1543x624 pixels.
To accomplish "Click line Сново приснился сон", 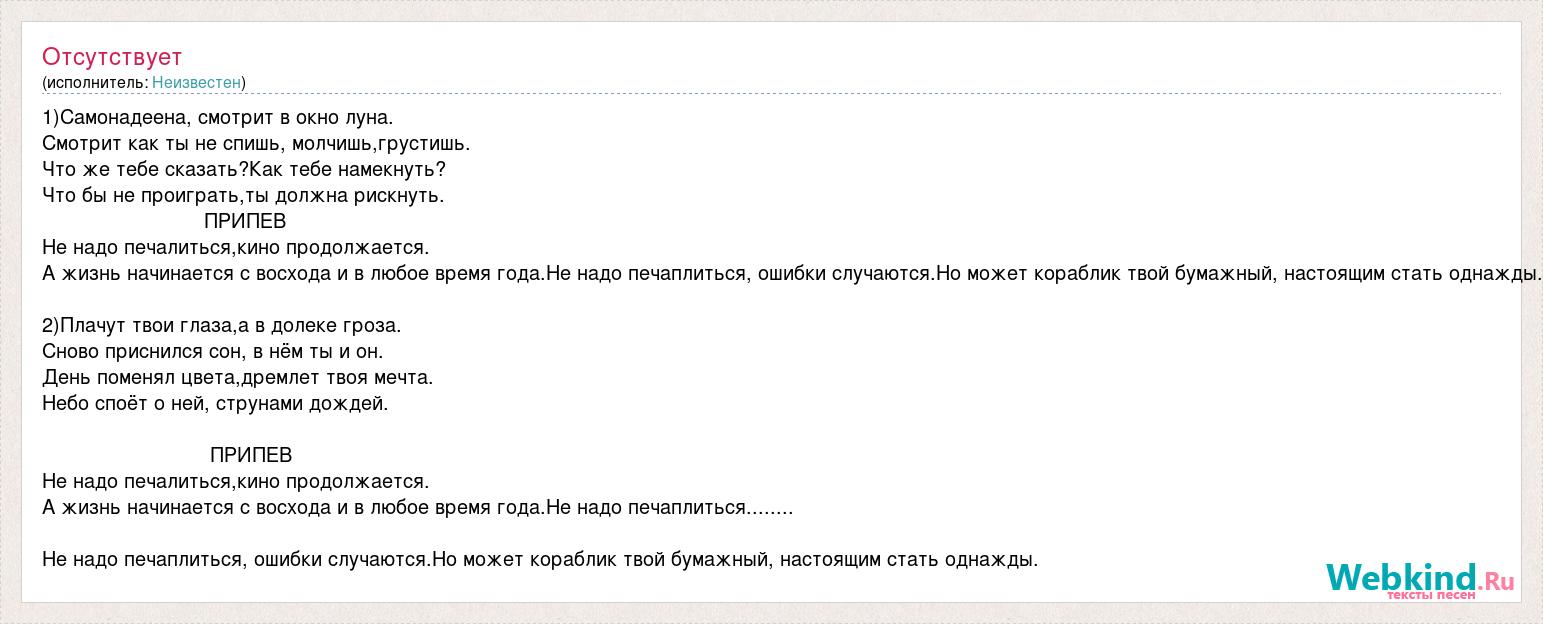I will pyautogui.click(x=213, y=352).
